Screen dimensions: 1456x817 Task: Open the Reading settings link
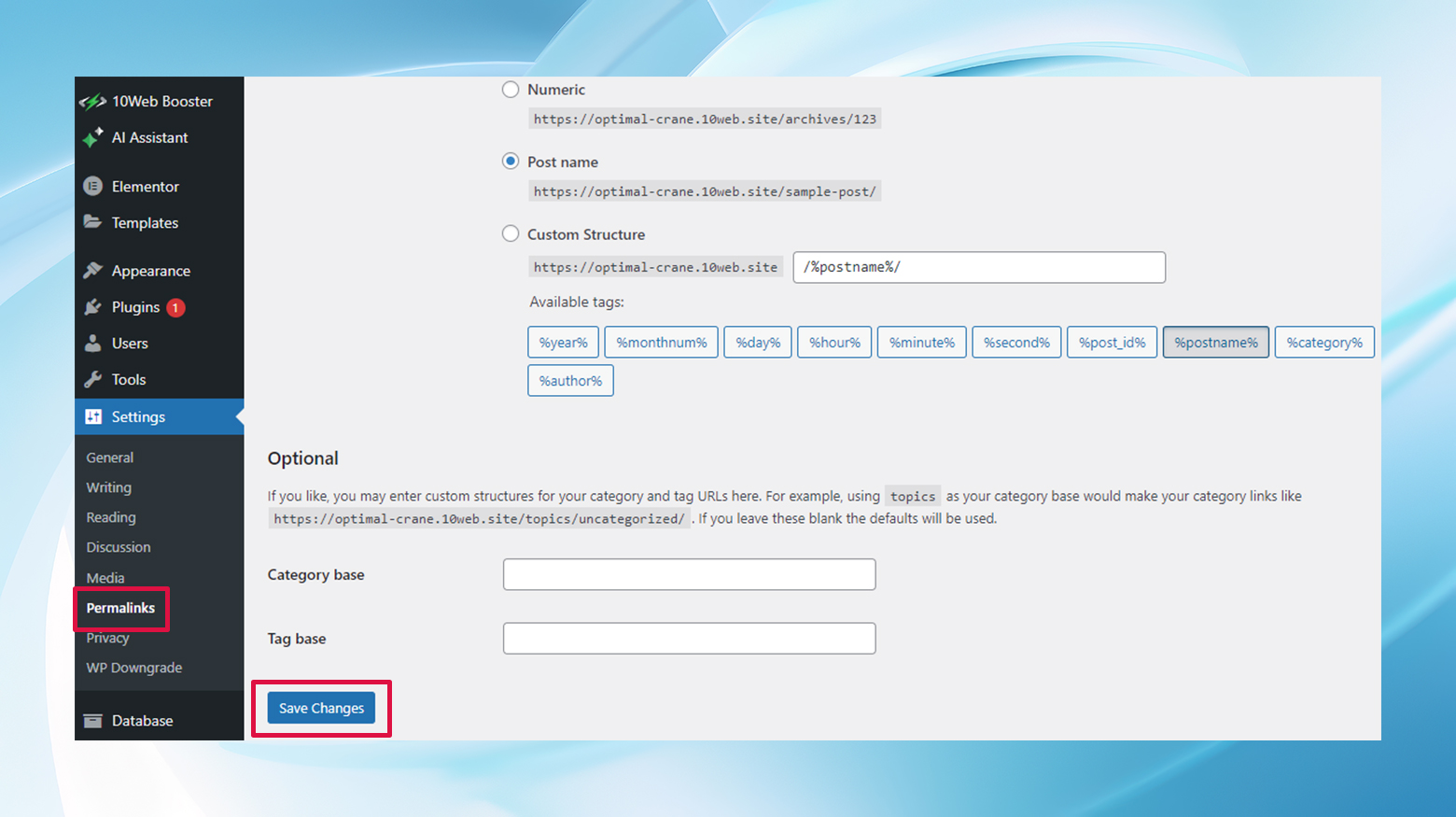(x=110, y=516)
